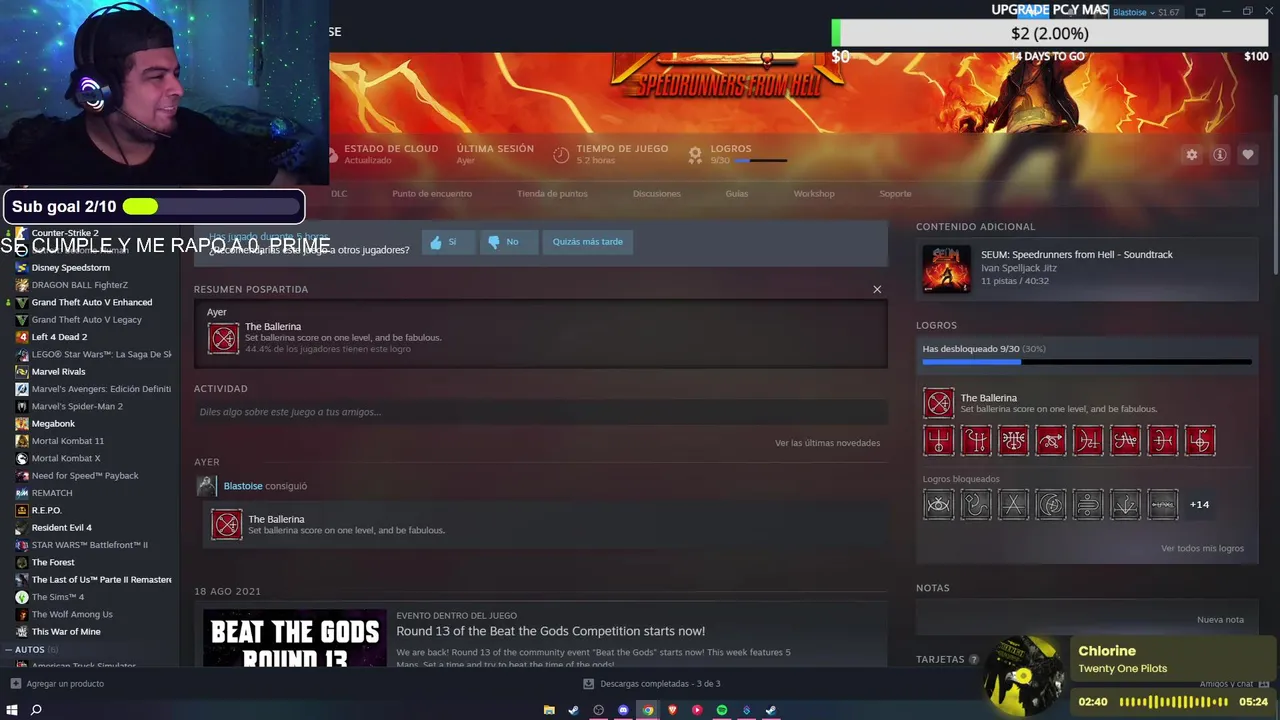The image size is (1280, 720).
Task: Click the plus icon beside Agregar un producto
Action: pos(15,684)
